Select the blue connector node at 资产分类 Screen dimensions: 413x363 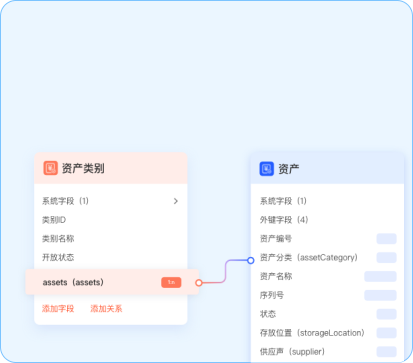251,260
